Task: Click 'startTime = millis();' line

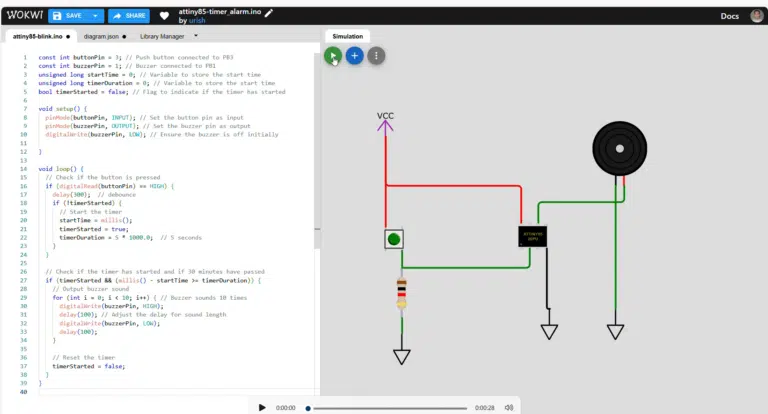Action: click(x=96, y=220)
